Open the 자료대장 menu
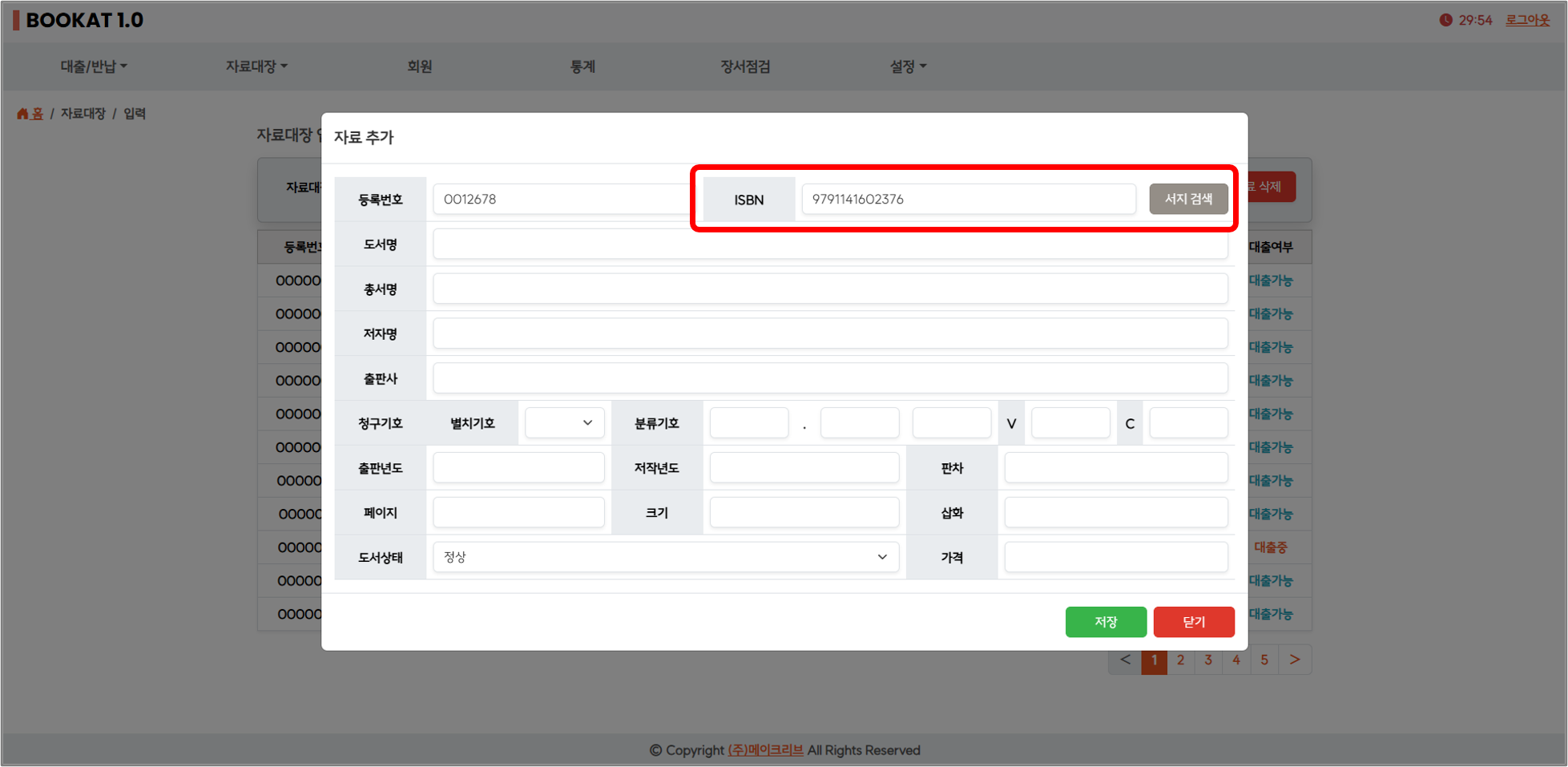 [x=256, y=67]
